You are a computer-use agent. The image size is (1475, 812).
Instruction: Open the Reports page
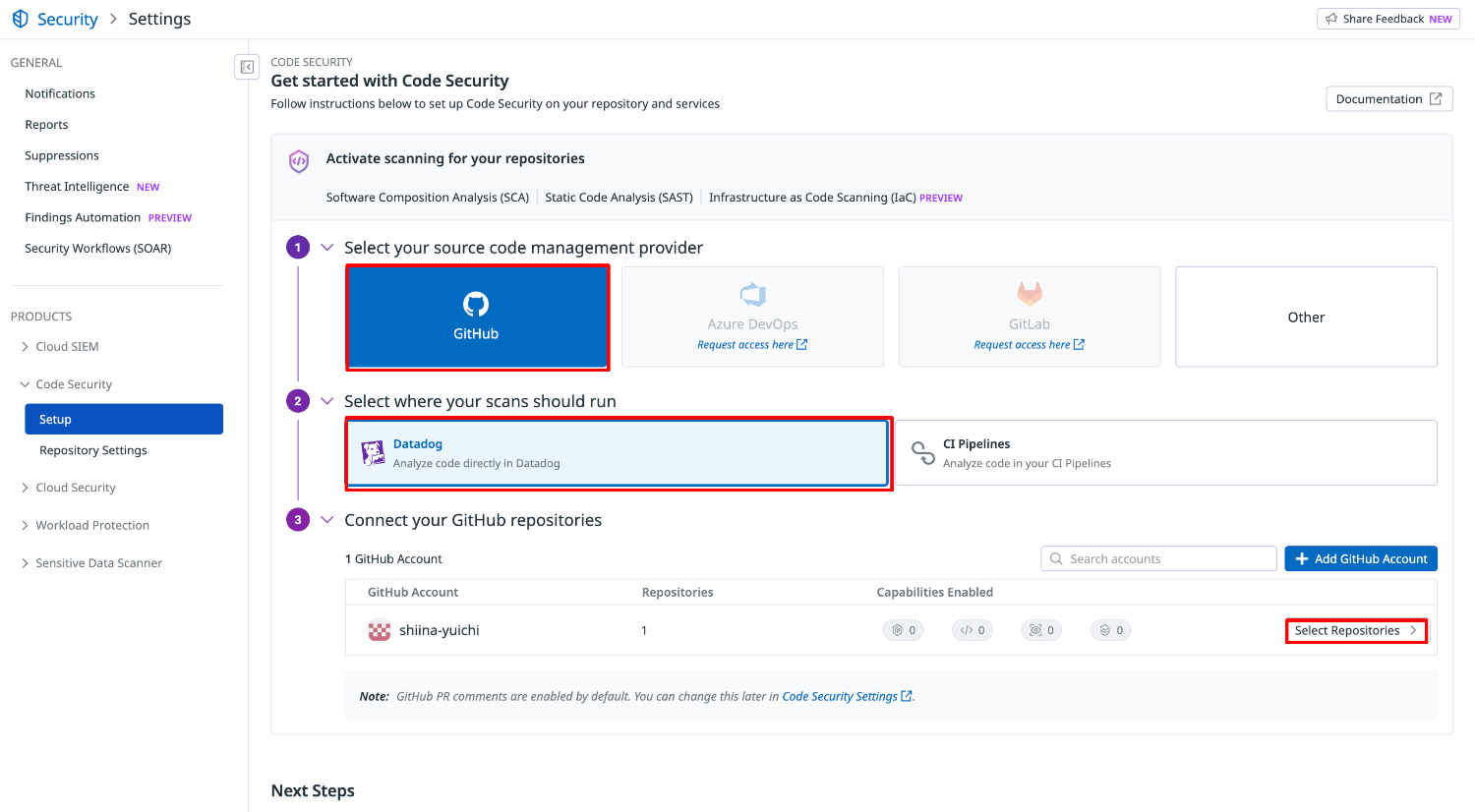(x=46, y=125)
